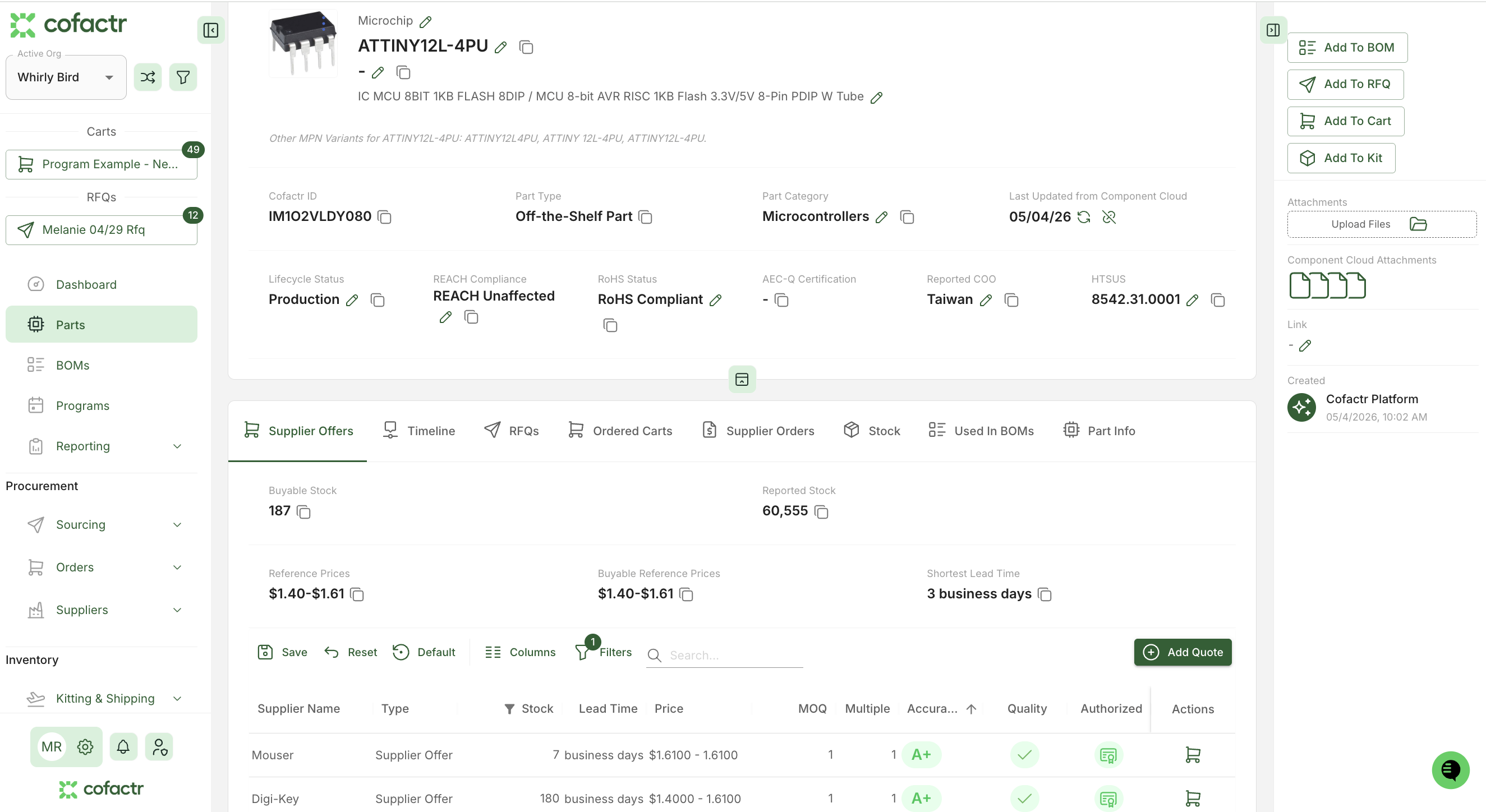Go to the Dashboard page
Screen dimensions: 1486x812
[x=102, y=285]
